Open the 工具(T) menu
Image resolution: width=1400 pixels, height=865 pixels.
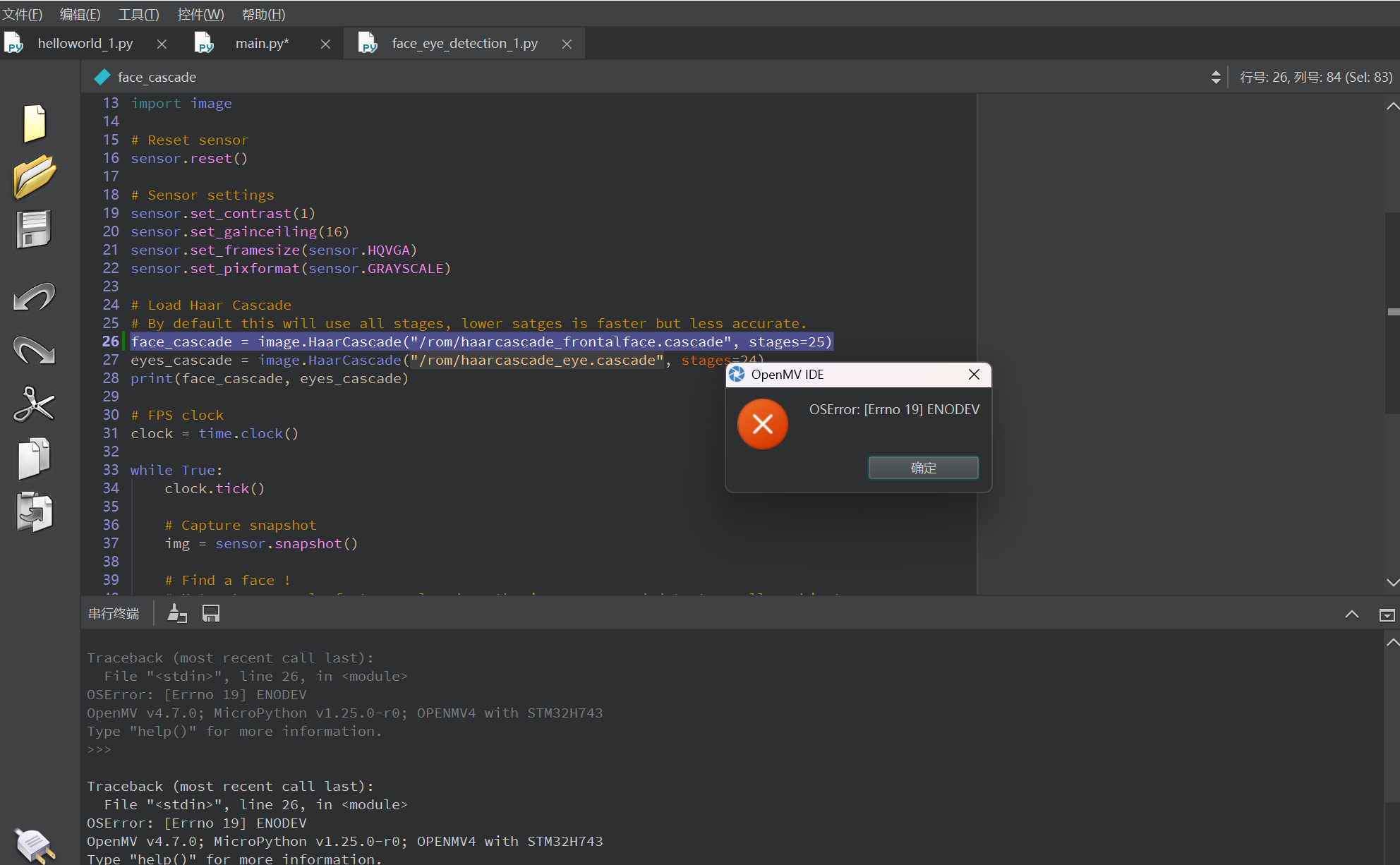click(138, 14)
